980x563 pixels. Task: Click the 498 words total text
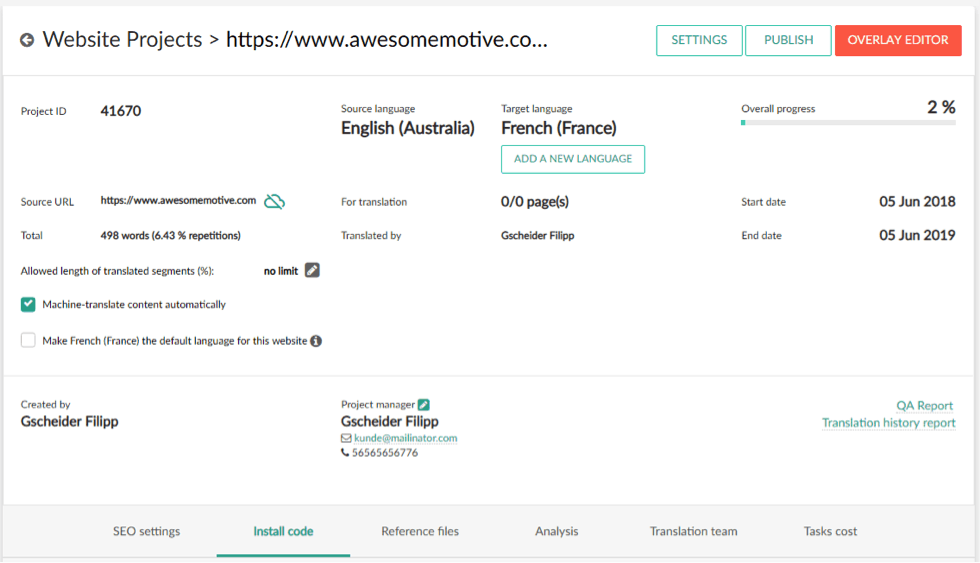tap(171, 236)
